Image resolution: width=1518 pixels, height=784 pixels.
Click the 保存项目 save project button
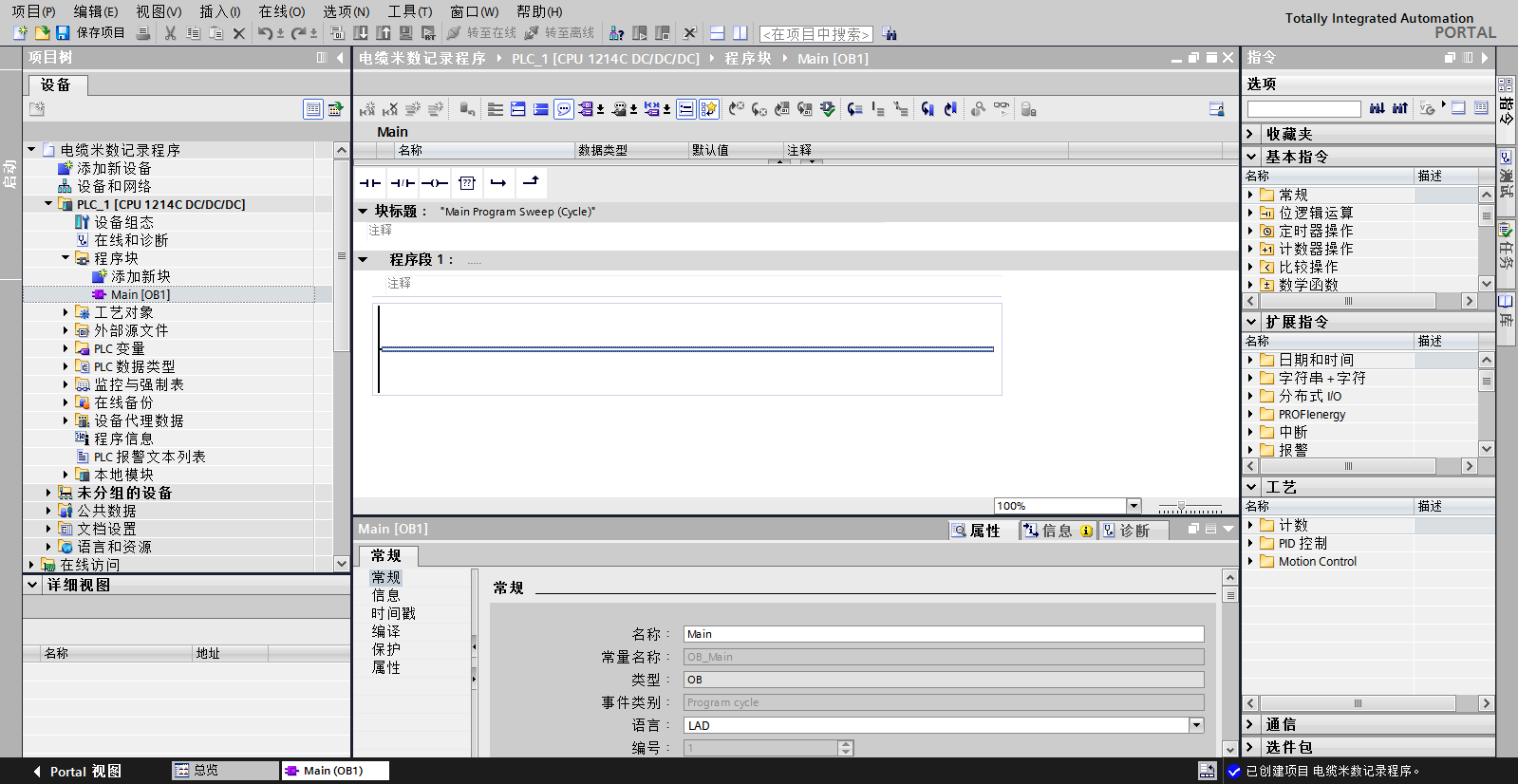tap(90, 33)
